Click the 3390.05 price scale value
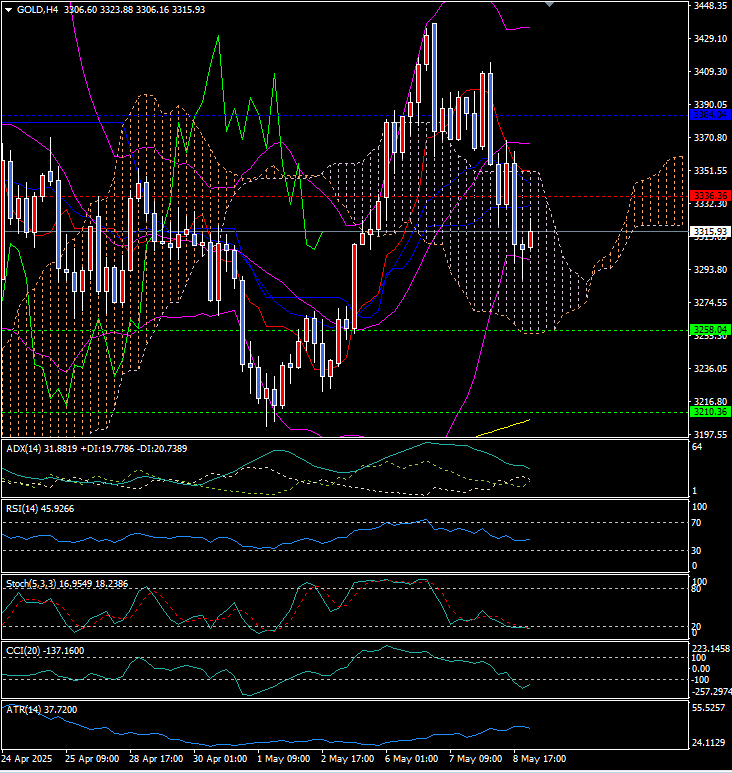This screenshot has width=732, height=773. coord(710,105)
